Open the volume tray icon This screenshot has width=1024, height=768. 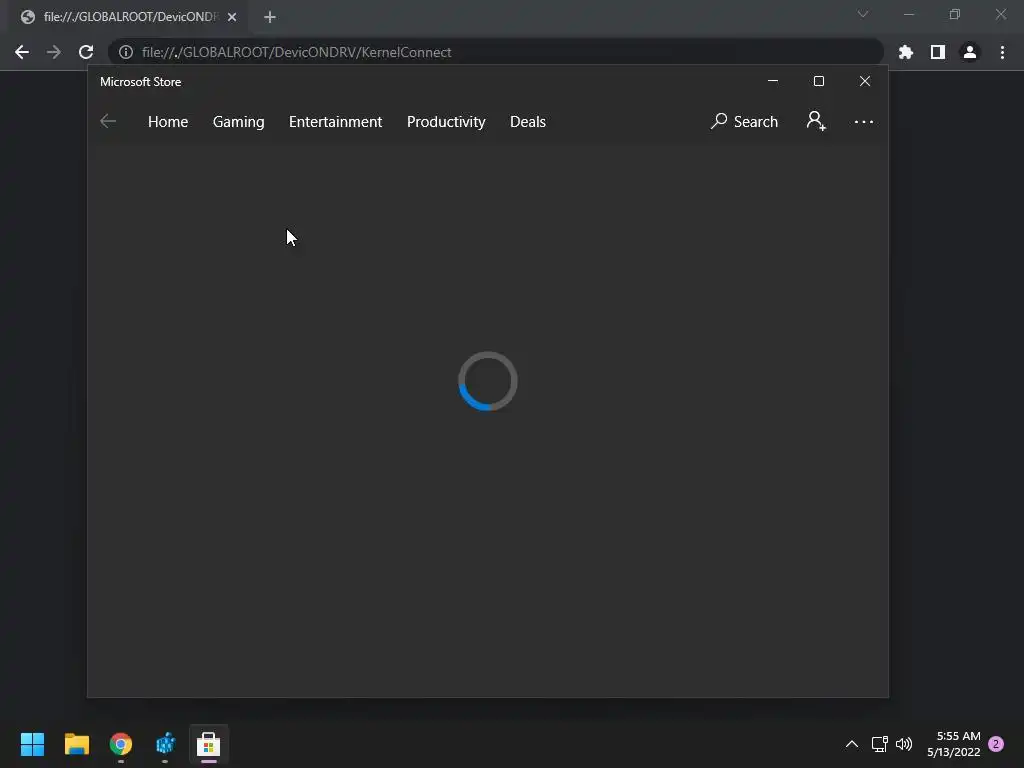pyautogui.click(x=904, y=744)
